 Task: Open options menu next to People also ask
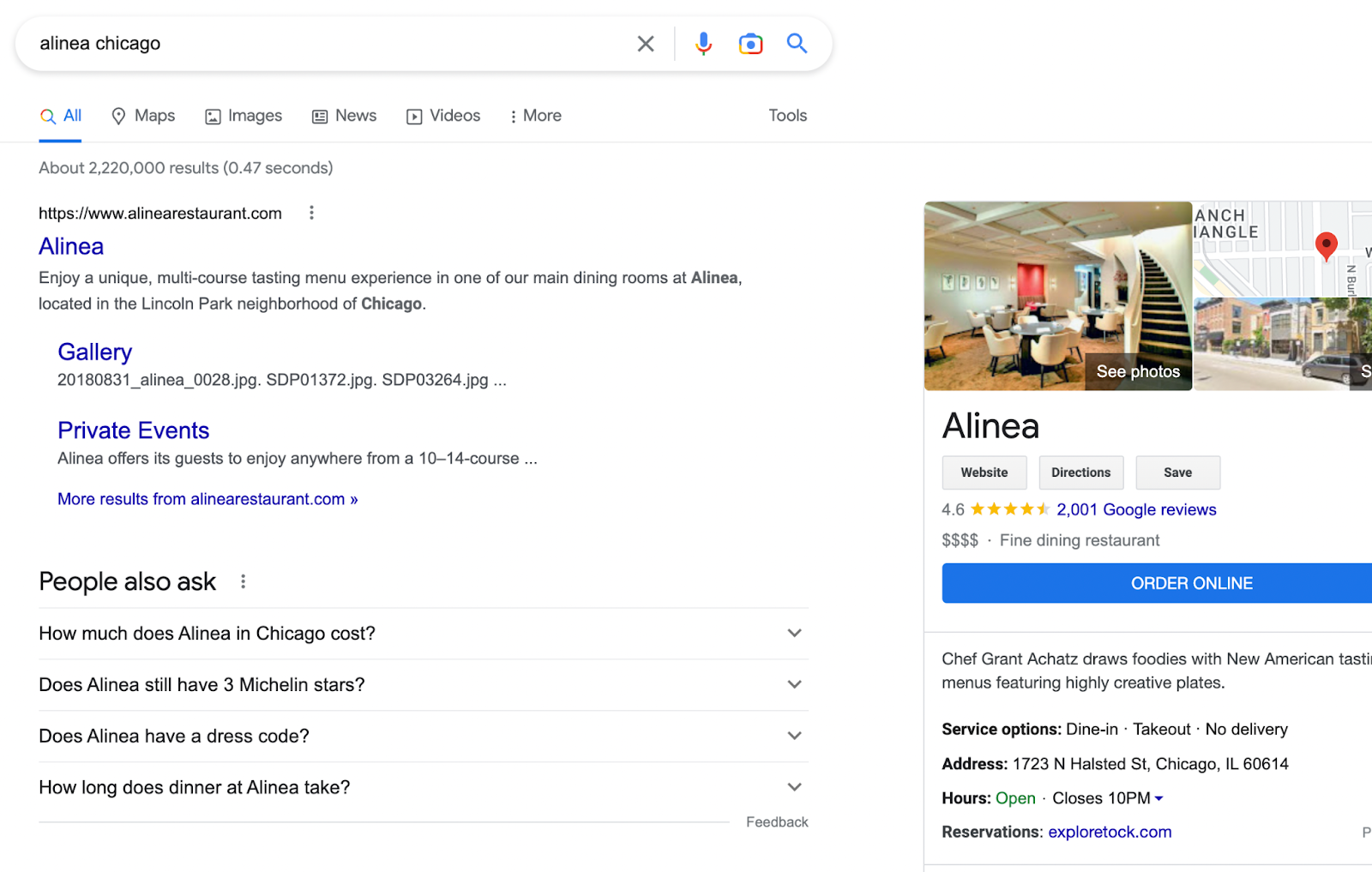coord(244,581)
